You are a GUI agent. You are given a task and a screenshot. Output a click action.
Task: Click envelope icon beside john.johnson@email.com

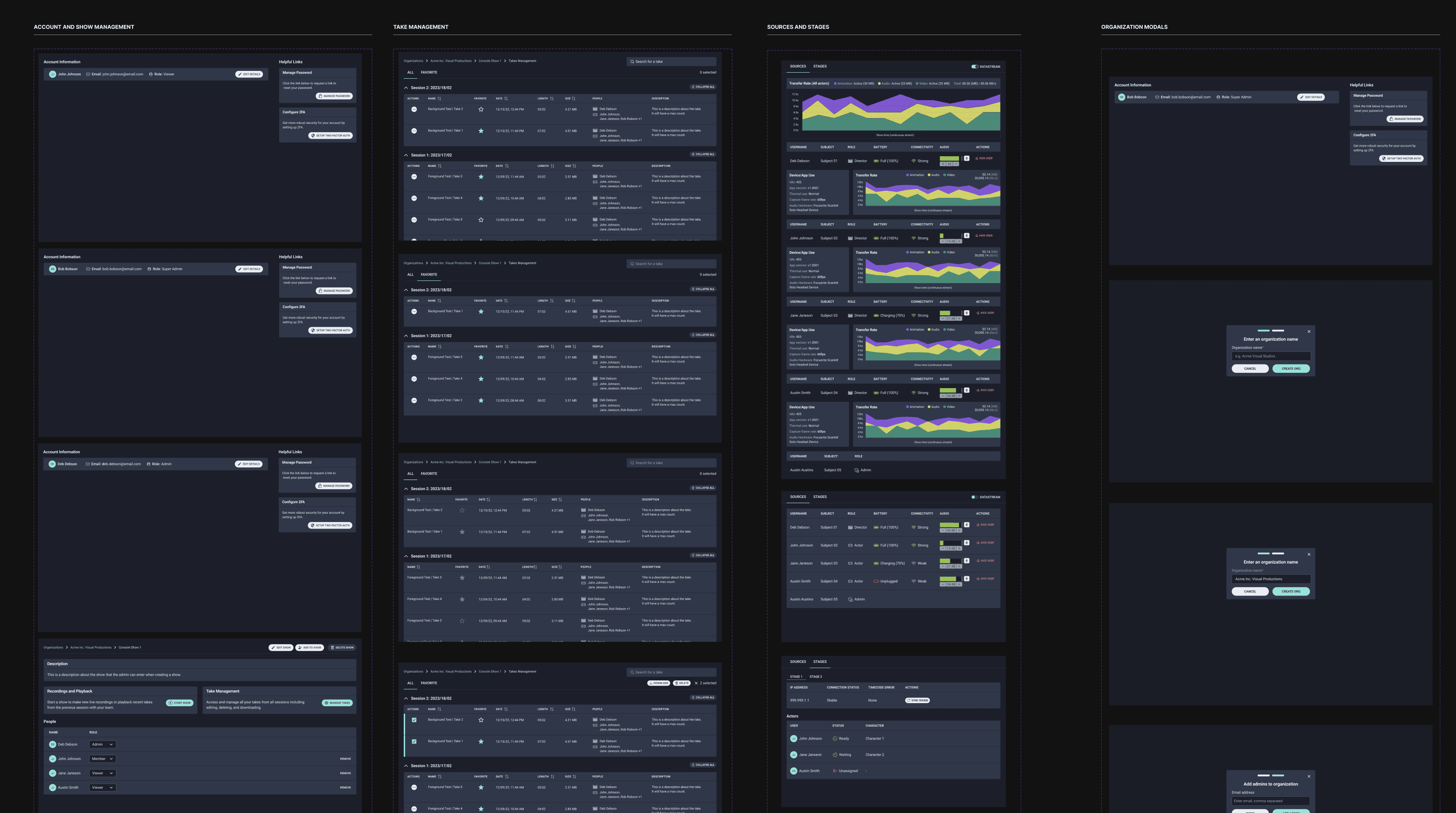(x=88, y=74)
